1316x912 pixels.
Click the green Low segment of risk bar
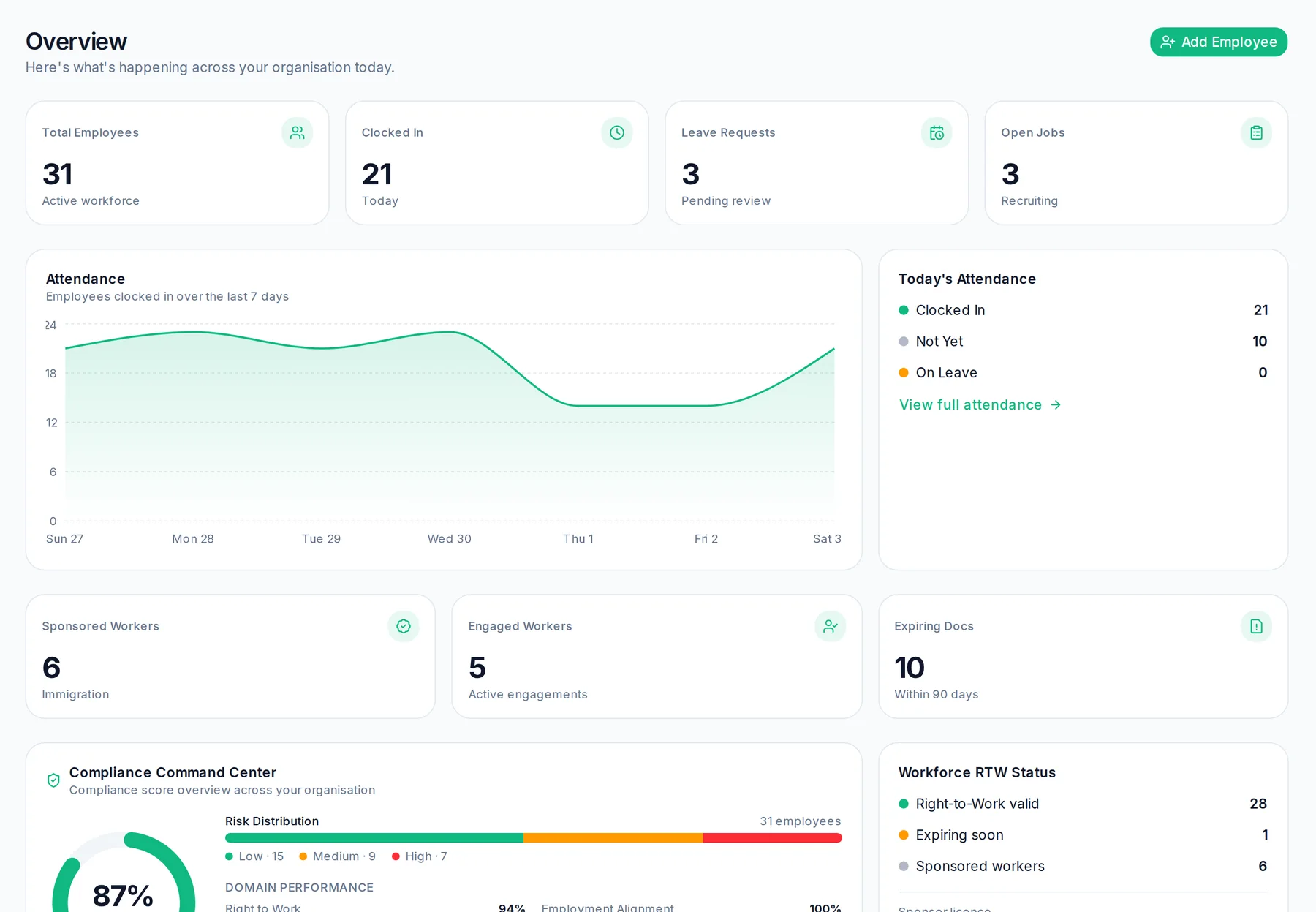[x=374, y=838]
